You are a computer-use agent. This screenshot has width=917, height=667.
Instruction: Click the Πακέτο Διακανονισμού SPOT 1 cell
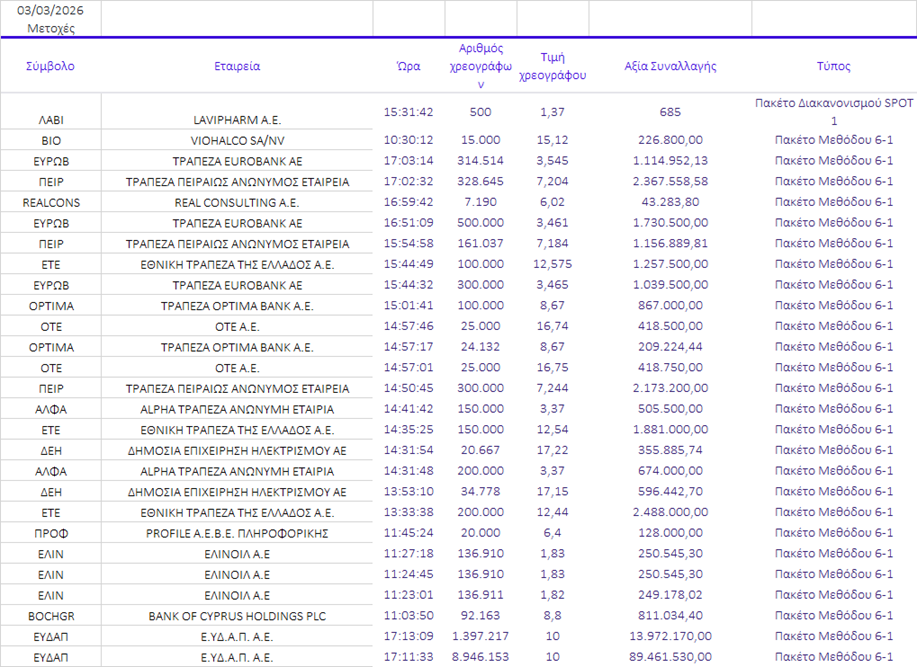[834, 112]
